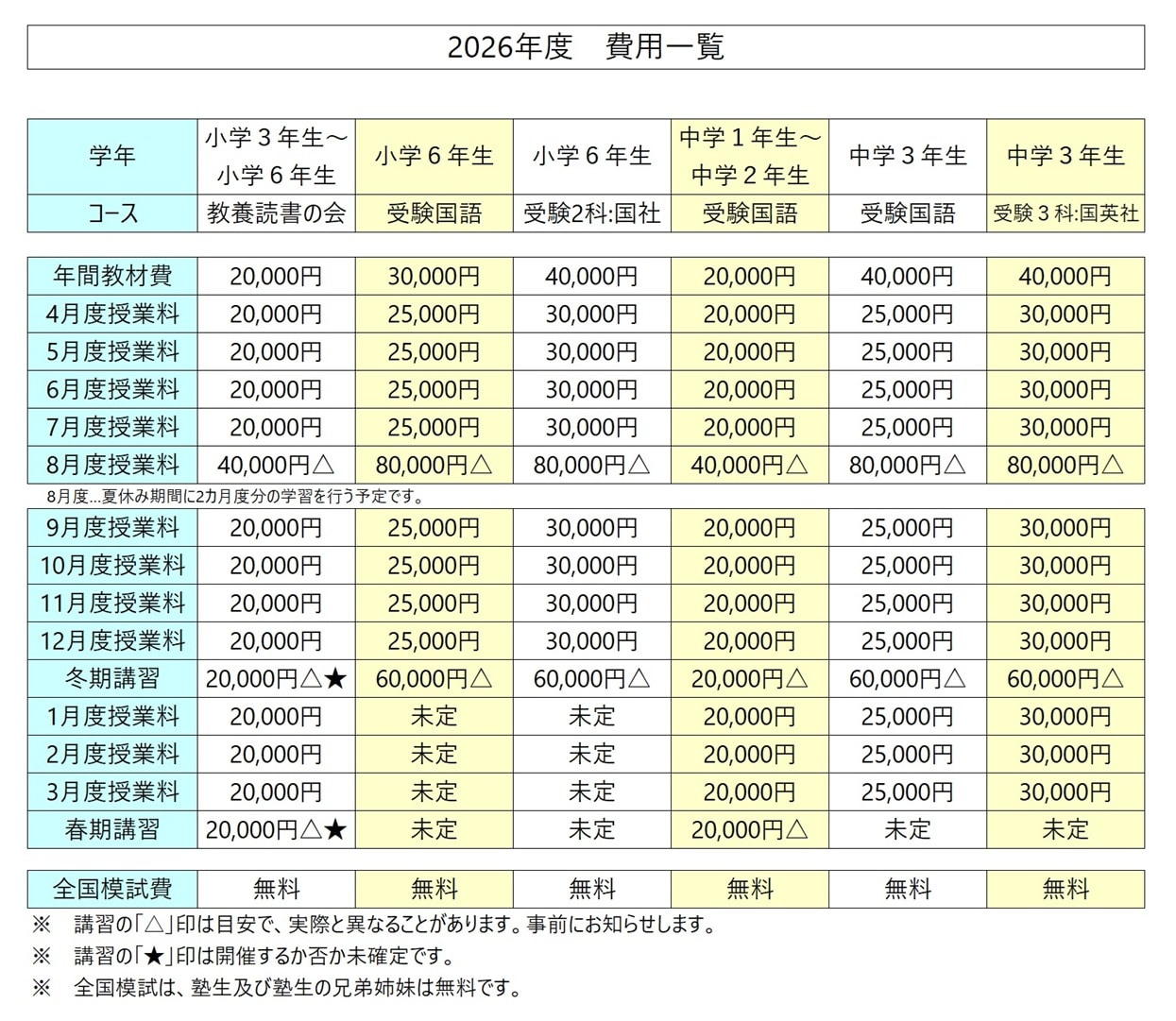Screen dimensions: 1176x1021
Task: Select the 冬期講習 row label
Action: 112,679
